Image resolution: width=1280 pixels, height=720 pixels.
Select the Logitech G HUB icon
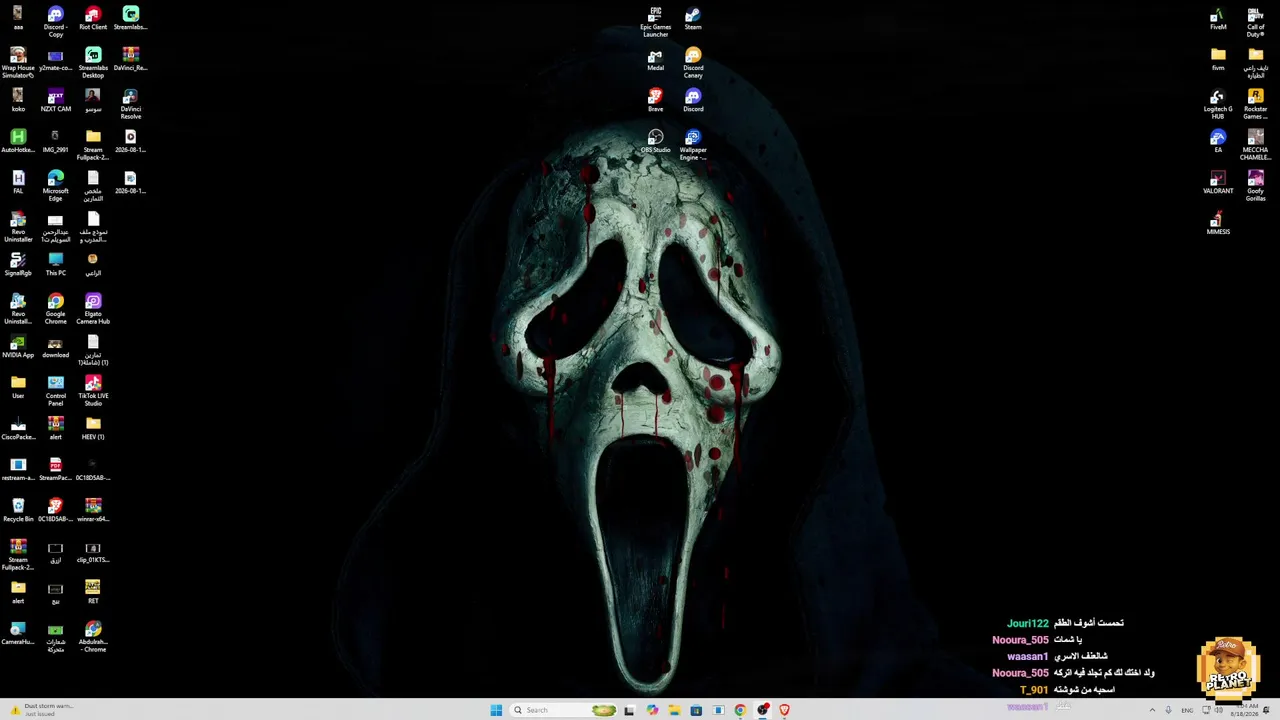(1218, 103)
